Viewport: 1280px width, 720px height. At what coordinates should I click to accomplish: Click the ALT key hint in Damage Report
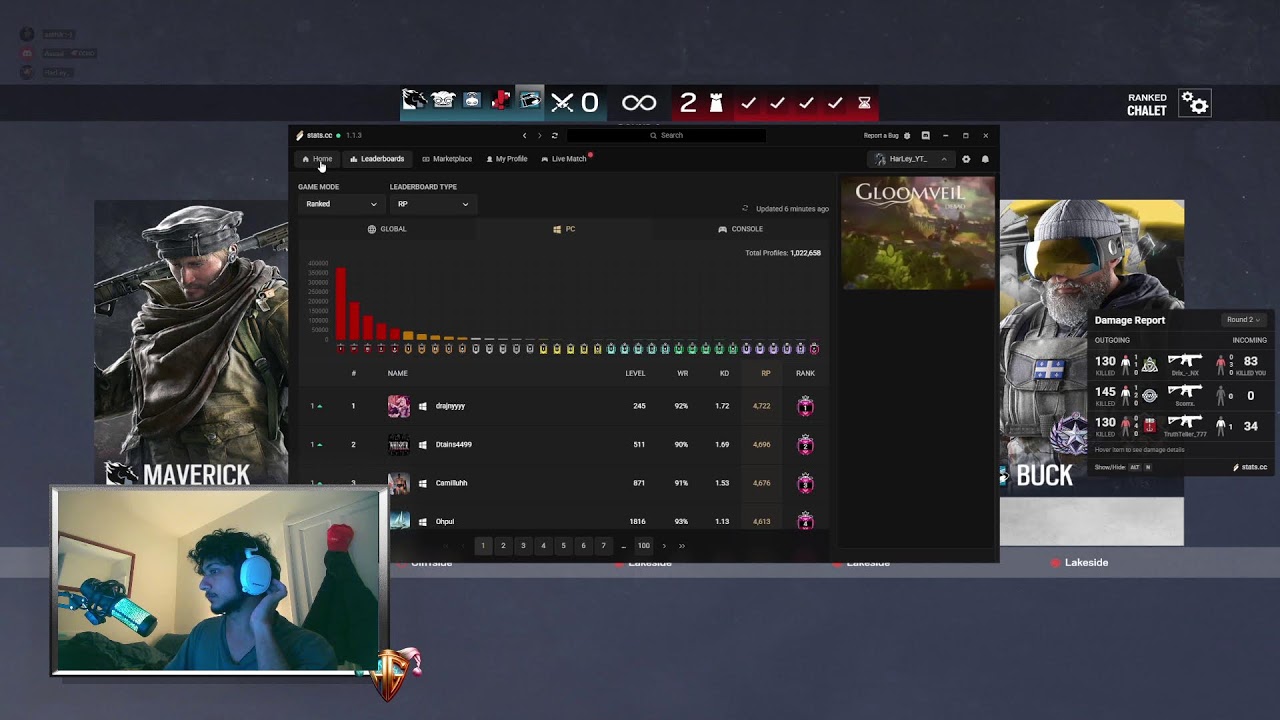(x=1134, y=467)
